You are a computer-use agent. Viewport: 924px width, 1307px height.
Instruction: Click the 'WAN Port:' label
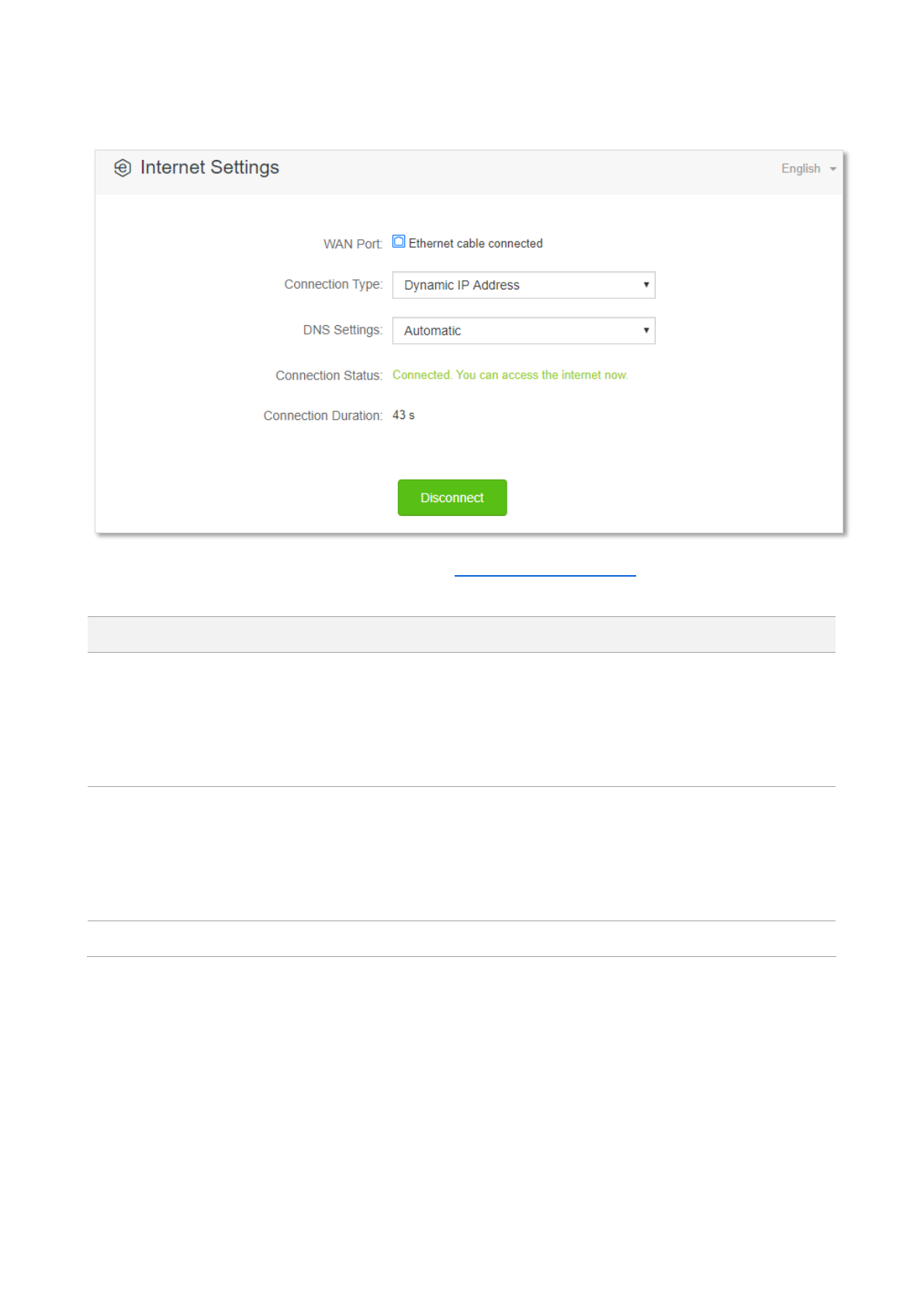[x=353, y=244]
